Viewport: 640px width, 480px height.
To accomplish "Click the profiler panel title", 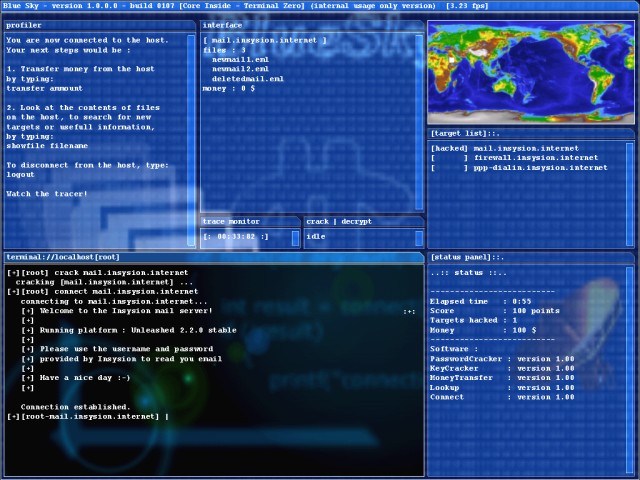I will point(24,25).
